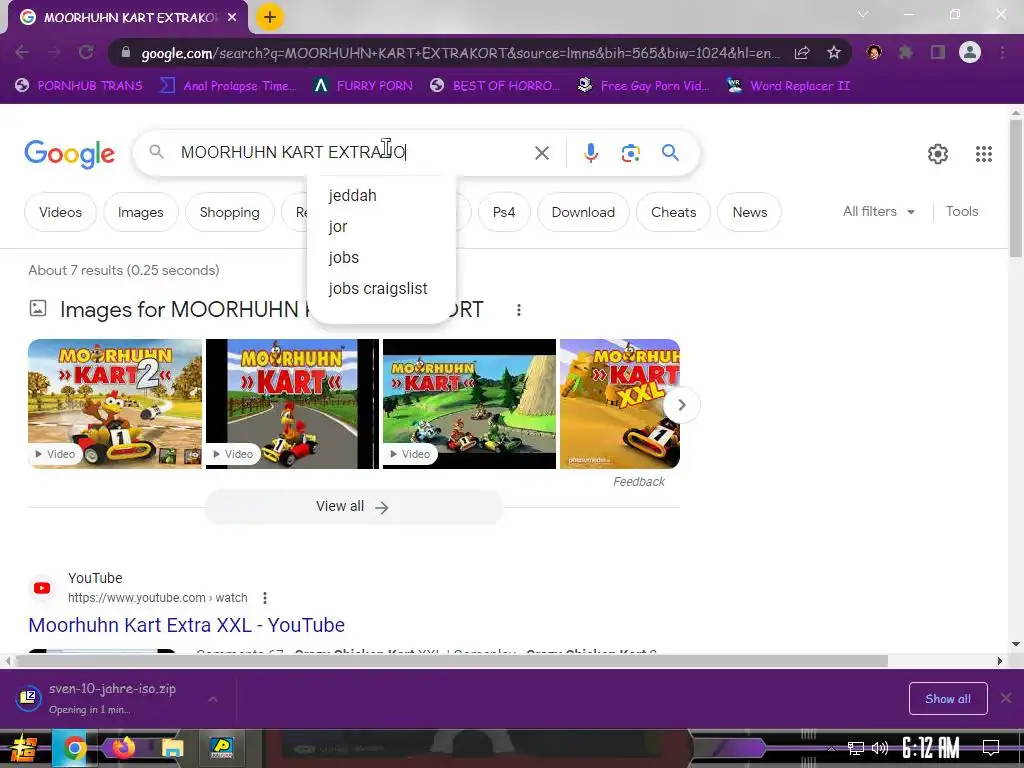Click Show all downloads
Image resolution: width=1024 pixels, height=768 pixels.
tap(948, 699)
